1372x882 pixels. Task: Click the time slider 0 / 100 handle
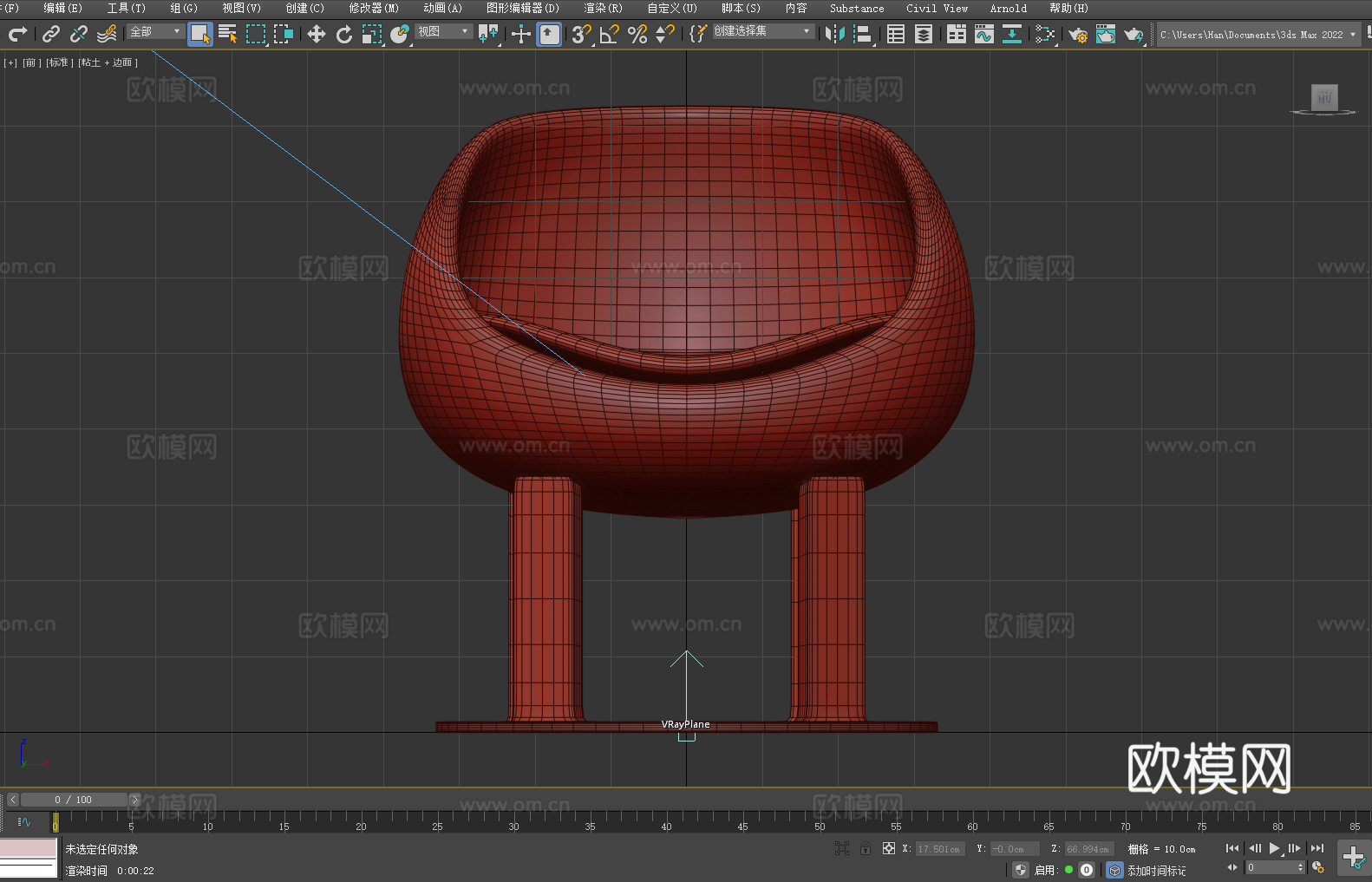pyautogui.click(x=74, y=800)
